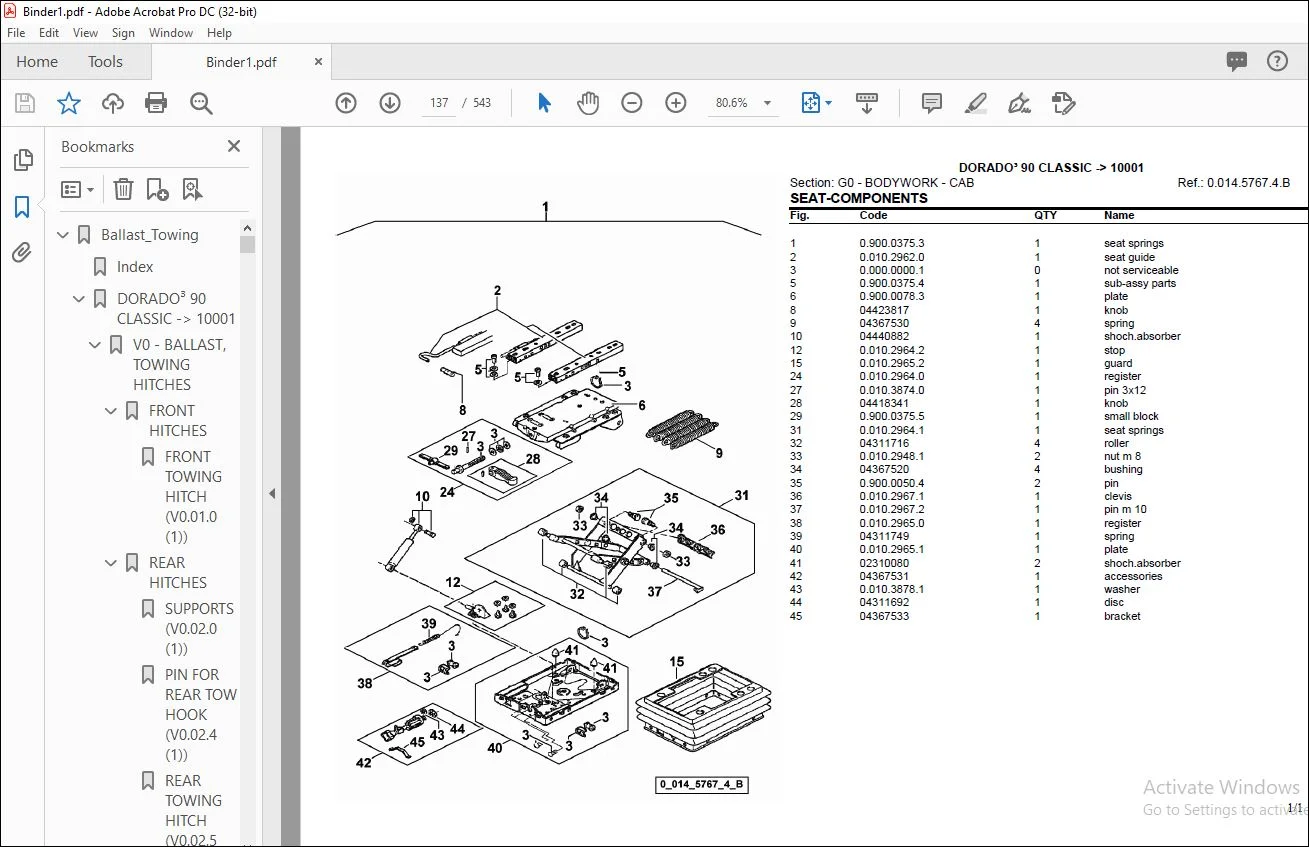Go to previous page arrow
Screen dimensions: 1309x847
346,103
